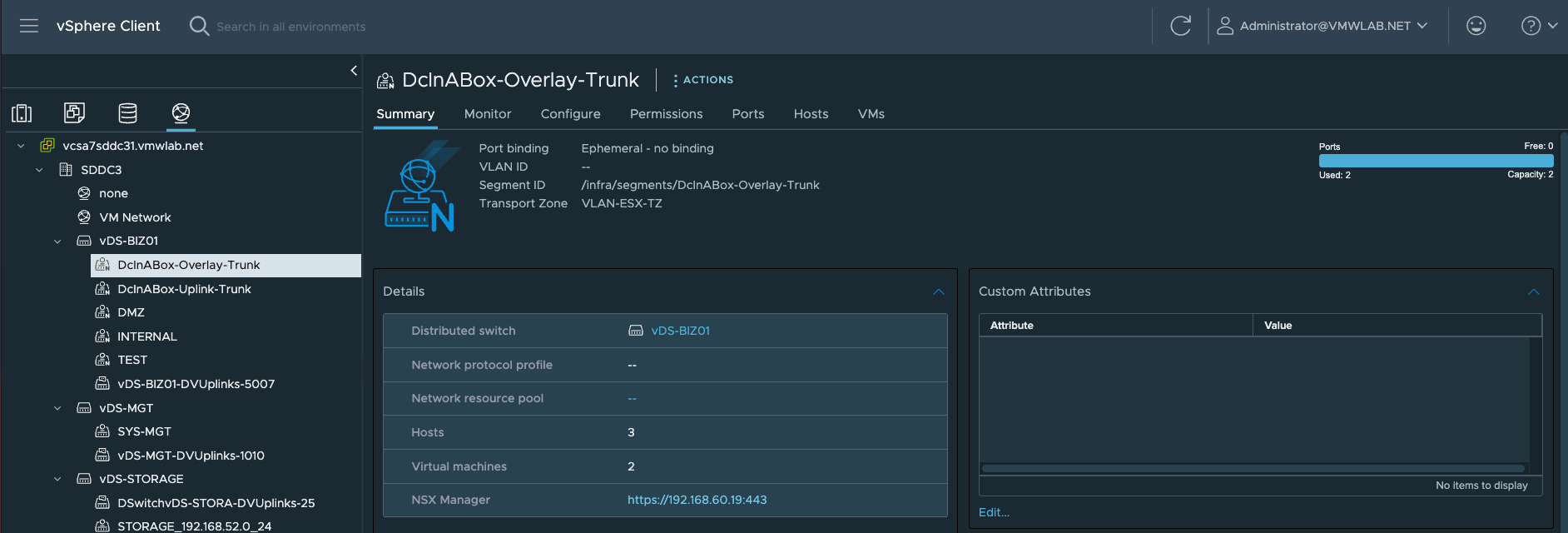1568x533 pixels.
Task: Switch to VMs and Templates inventory view
Action: click(74, 112)
